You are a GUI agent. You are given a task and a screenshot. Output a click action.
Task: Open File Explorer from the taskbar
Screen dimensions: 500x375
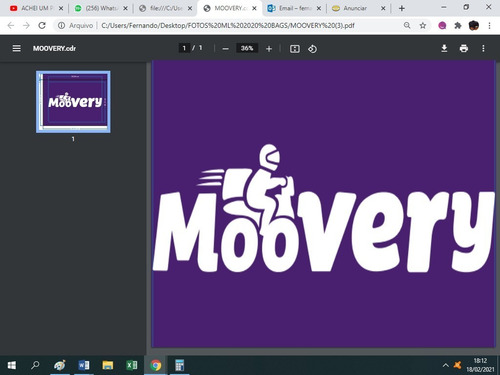click(x=108, y=365)
